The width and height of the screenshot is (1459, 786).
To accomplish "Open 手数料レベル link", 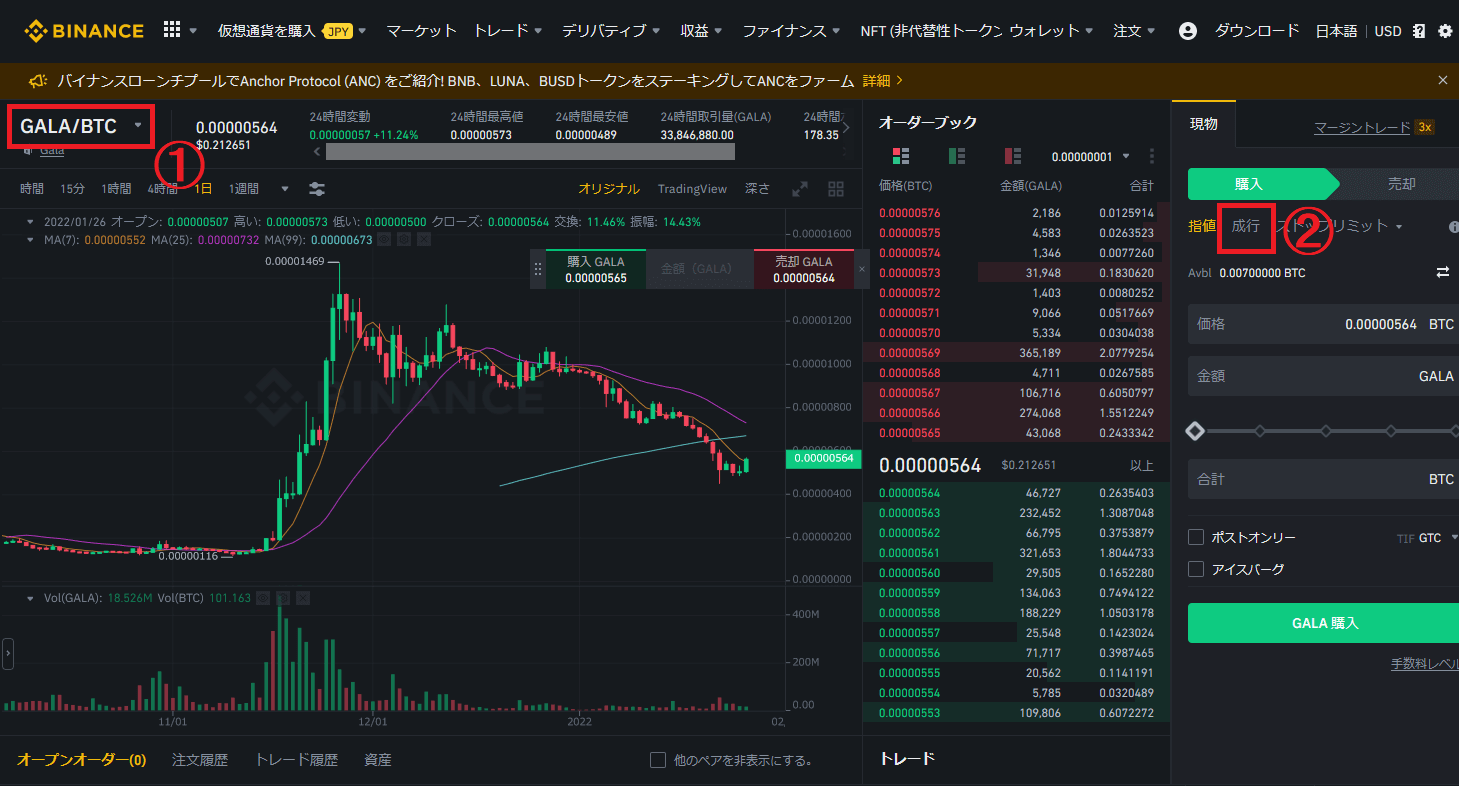I will (1424, 664).
